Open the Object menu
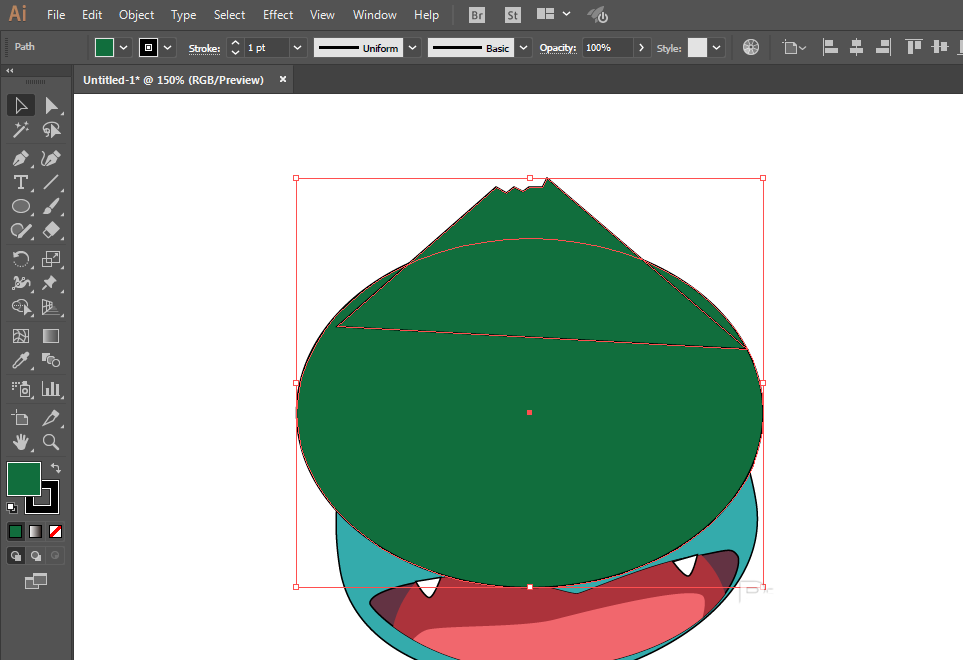The height and width of the screenshot is (660, 963). click(136, 15)
